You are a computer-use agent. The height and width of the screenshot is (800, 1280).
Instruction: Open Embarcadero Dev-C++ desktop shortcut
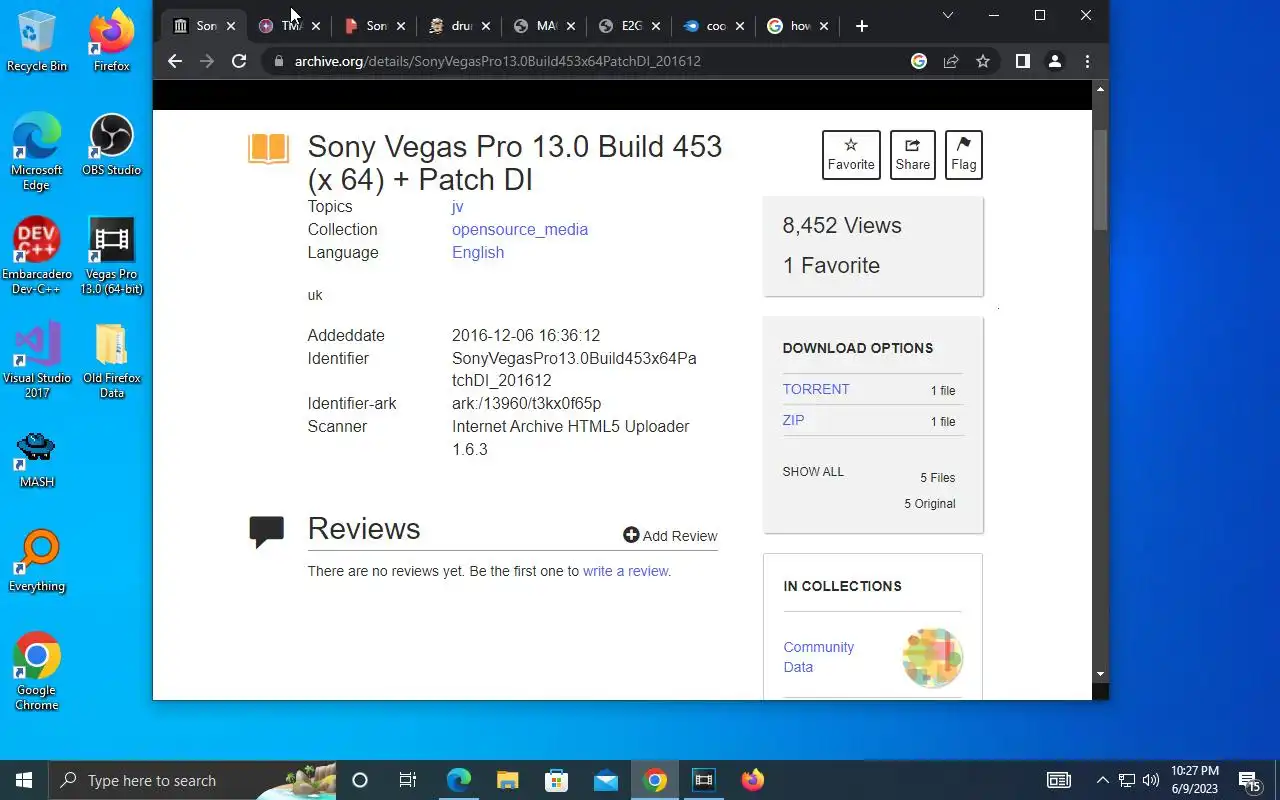(x=37, y=256)
